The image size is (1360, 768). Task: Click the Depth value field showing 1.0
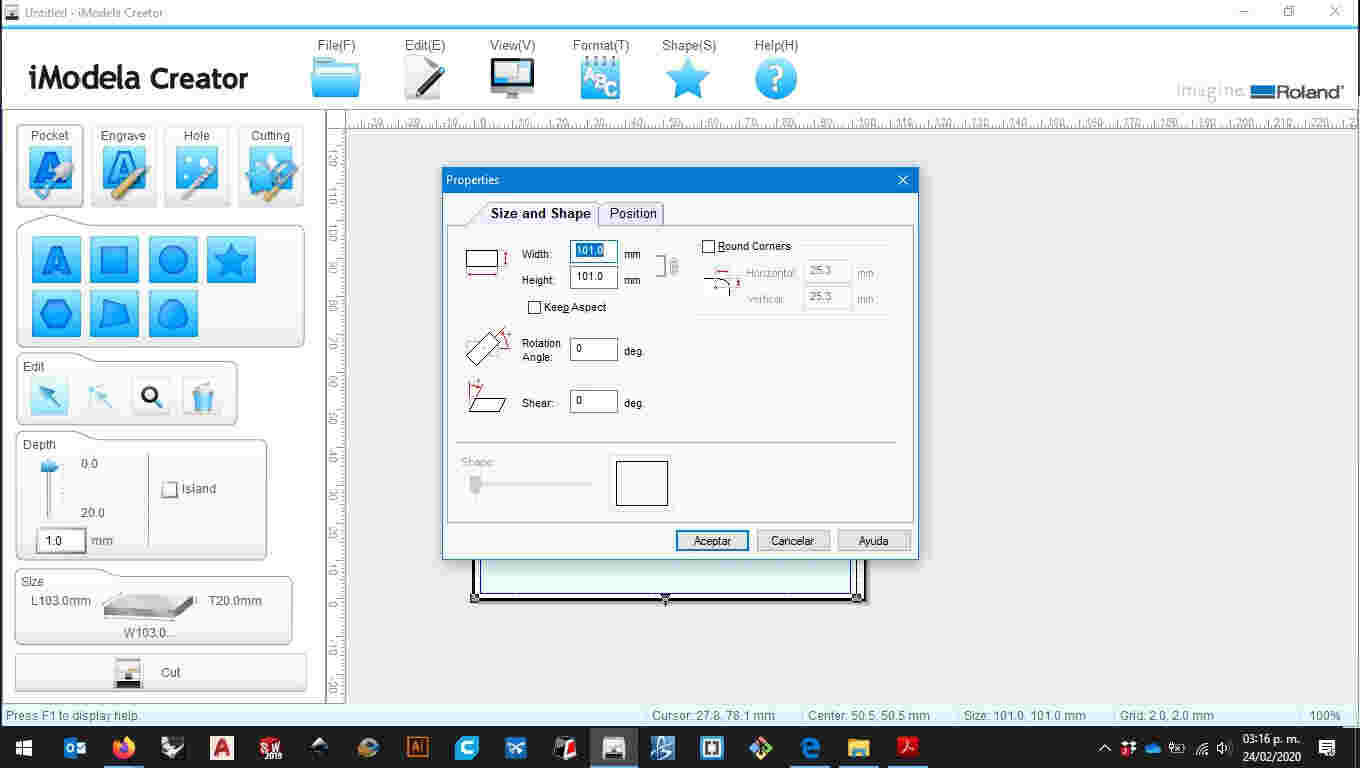61,541
